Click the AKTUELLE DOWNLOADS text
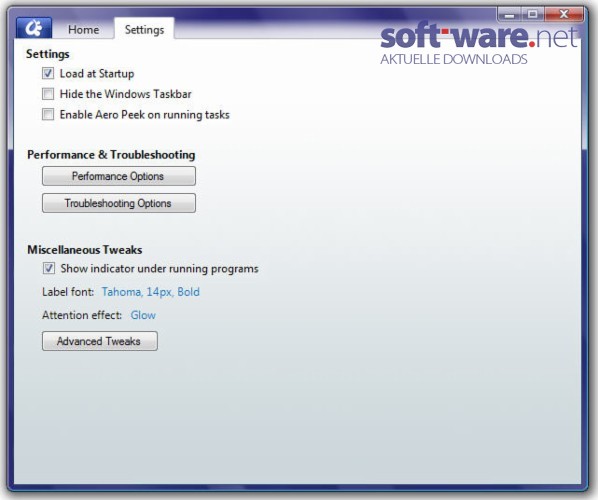Image resolution: width=598 pixels, height=500 pixels. [x=454, y=59]
